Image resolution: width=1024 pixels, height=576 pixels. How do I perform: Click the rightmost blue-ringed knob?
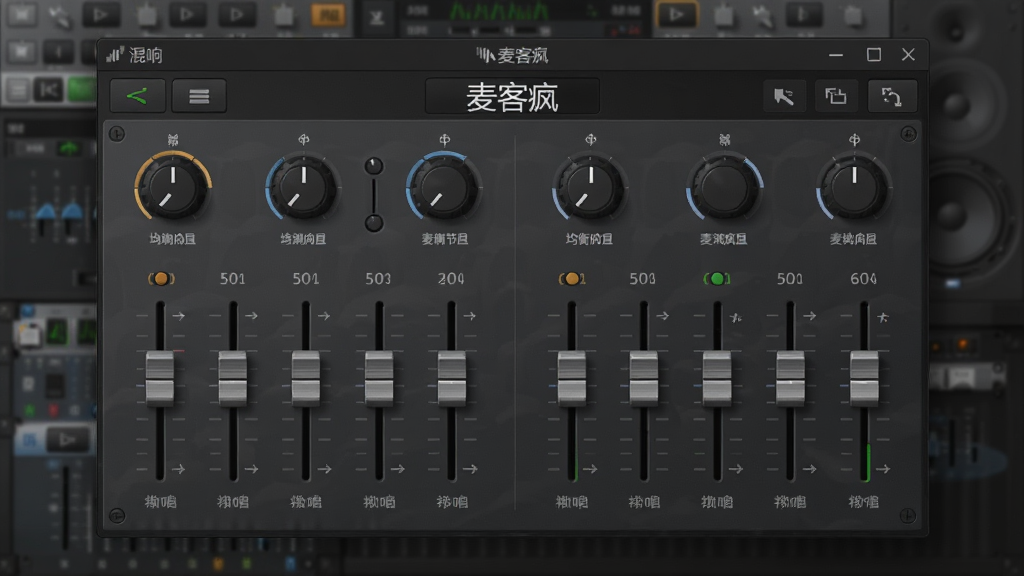pyautogui.click(x=854, y=188)
